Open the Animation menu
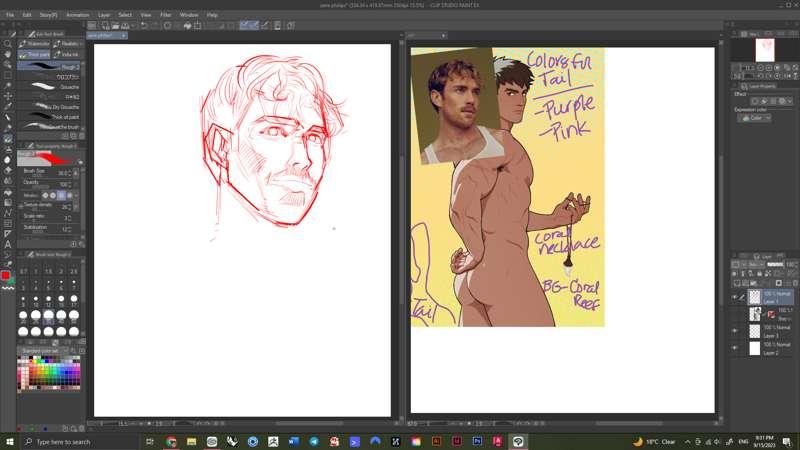The image size is (800, 450). 78,15
